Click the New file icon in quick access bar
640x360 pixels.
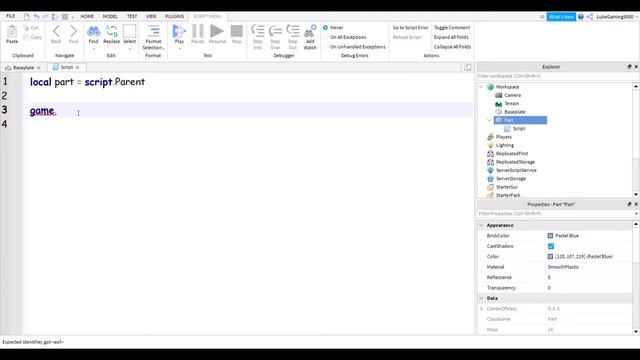pos(27,17)
